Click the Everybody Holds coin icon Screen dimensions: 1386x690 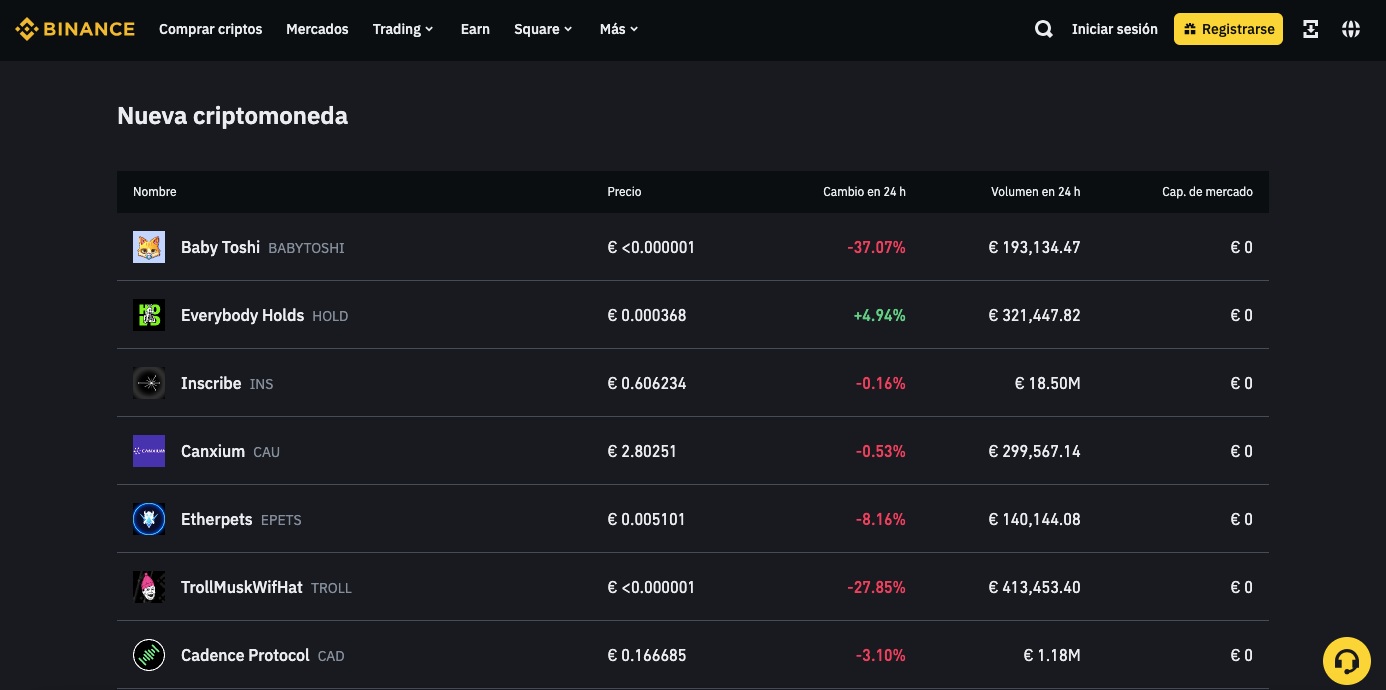tap(149, 315)
